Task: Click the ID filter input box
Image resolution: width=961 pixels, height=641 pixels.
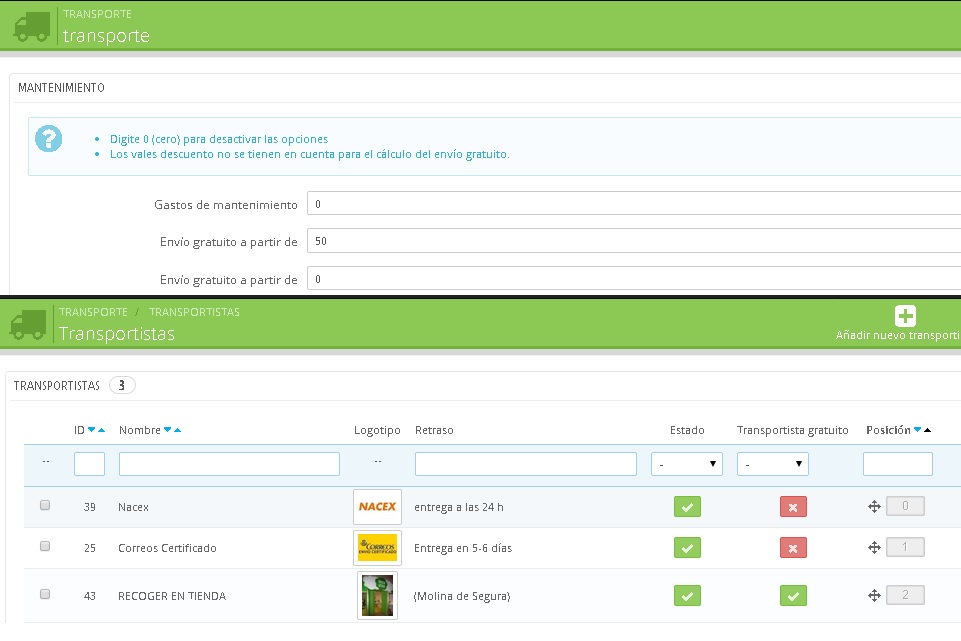Action: tap(89, 464)
